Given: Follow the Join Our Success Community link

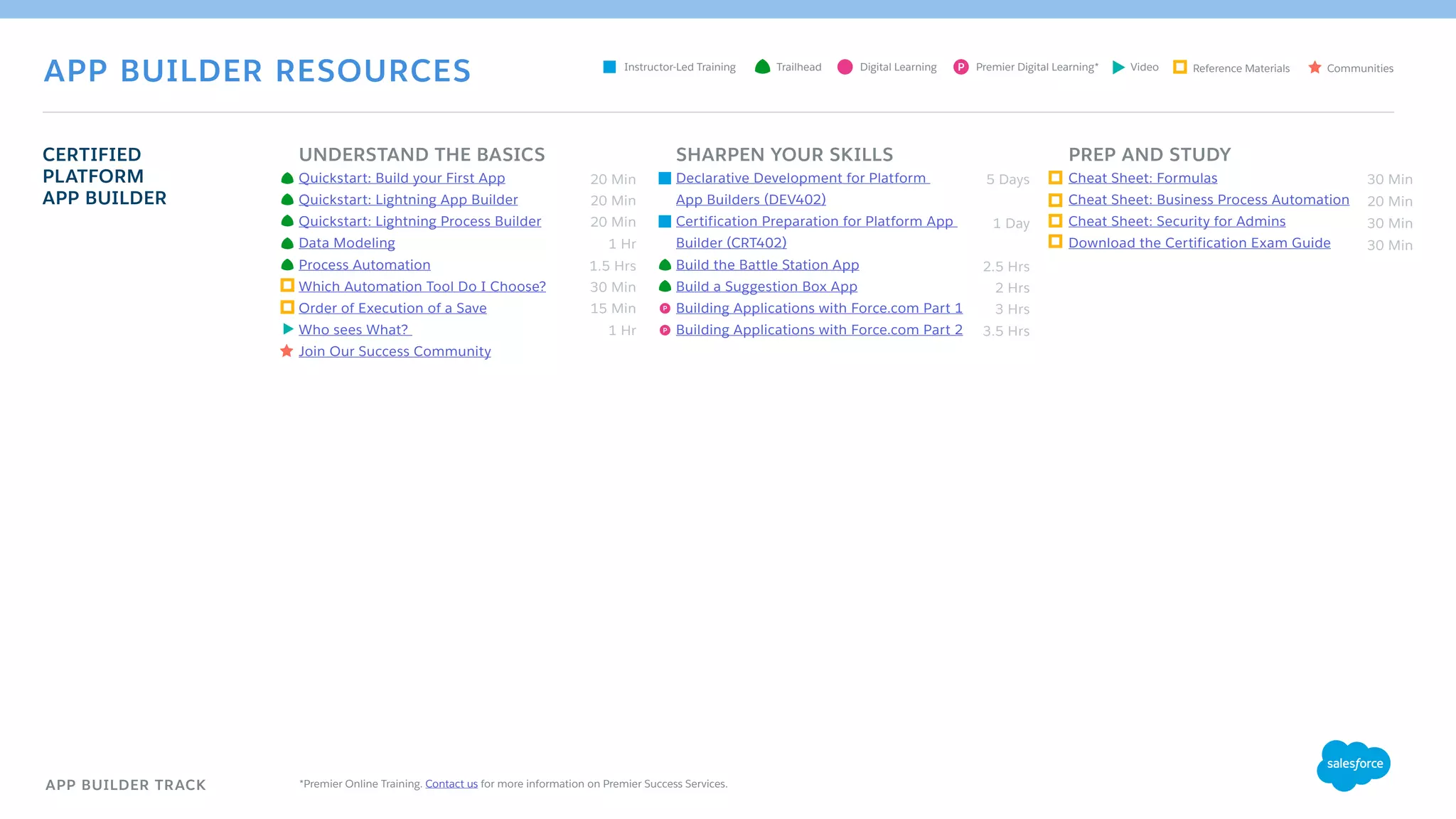Looking at the screenshot, I should point(395,351).
